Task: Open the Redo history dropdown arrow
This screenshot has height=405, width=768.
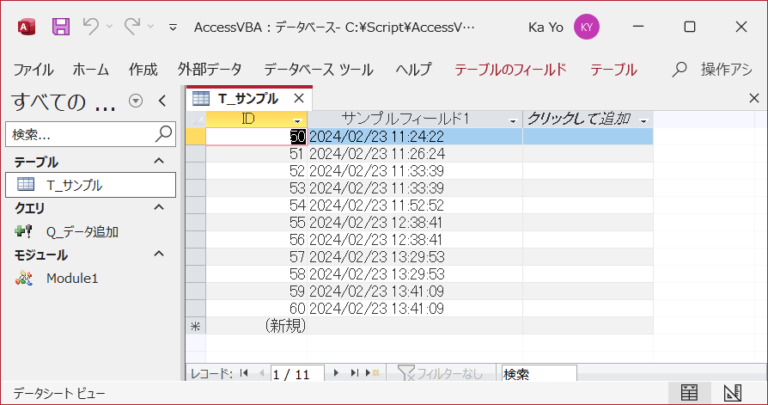Action: pos(151,27)
